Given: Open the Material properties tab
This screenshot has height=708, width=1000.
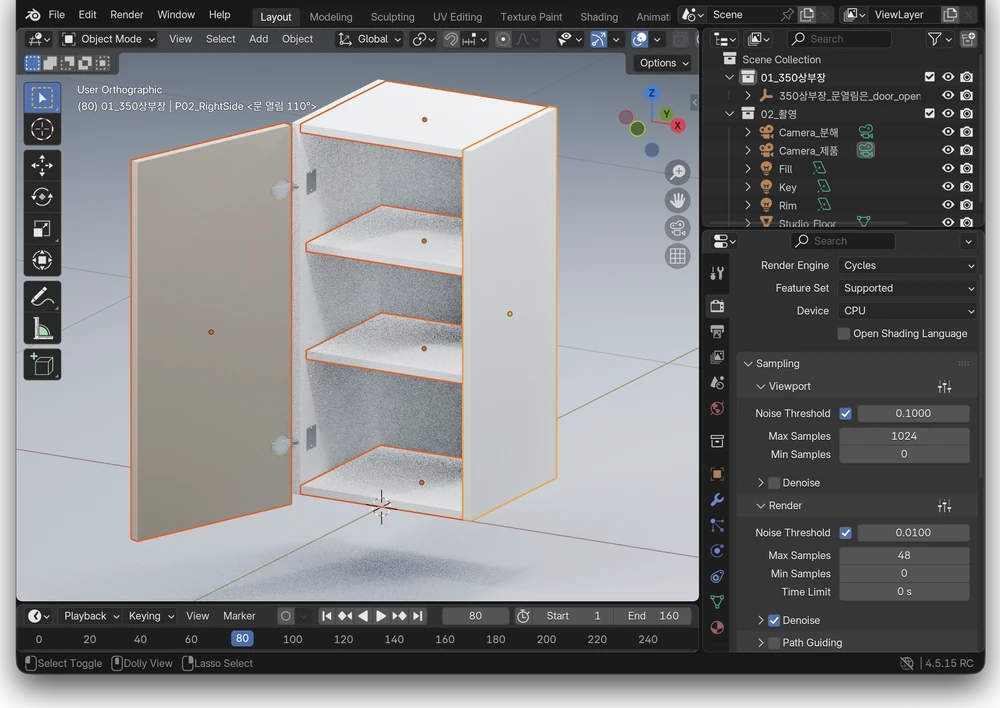Looking at the screenshot, I should tap(717, 628).
